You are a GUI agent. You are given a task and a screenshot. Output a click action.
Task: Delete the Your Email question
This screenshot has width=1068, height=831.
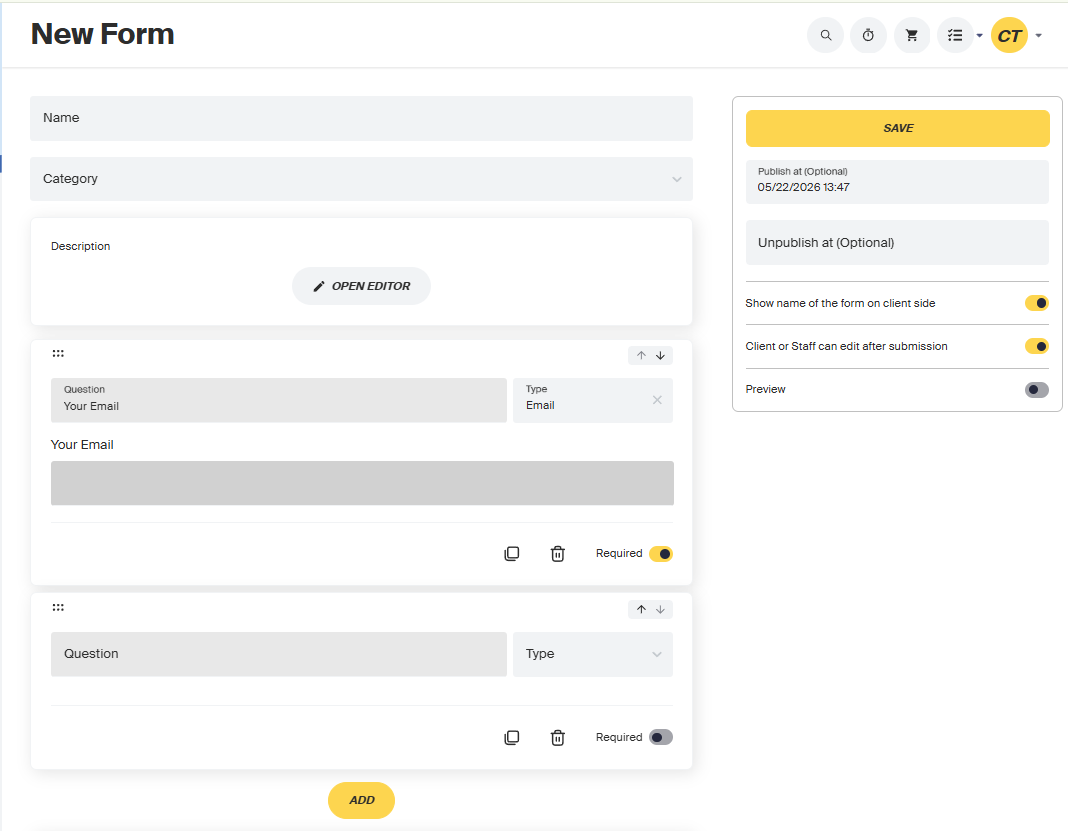(x=558, y=554)
